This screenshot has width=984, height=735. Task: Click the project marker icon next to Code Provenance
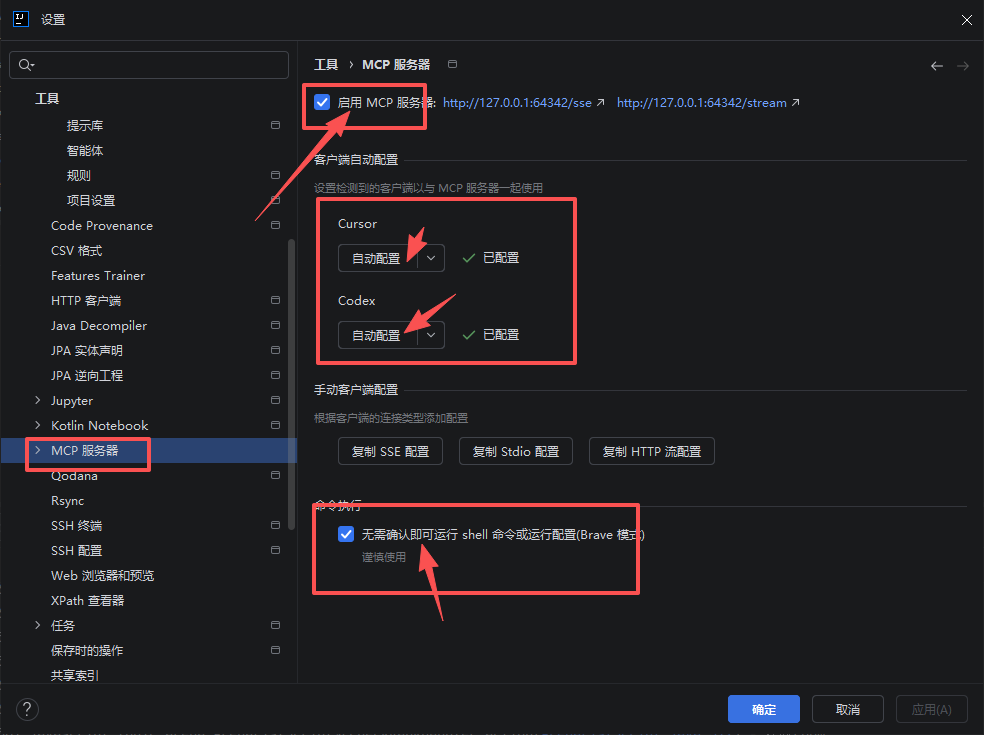[275, 225]
